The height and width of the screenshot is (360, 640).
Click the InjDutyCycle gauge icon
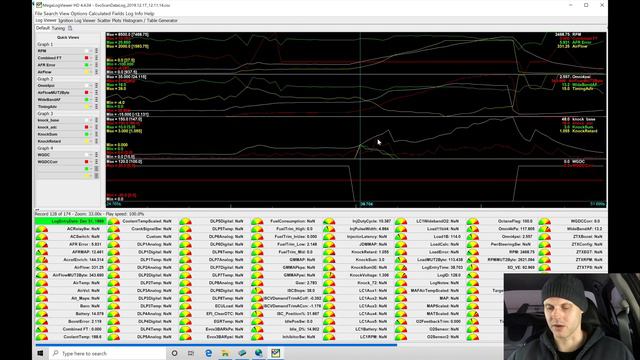[x=329, y=221]
